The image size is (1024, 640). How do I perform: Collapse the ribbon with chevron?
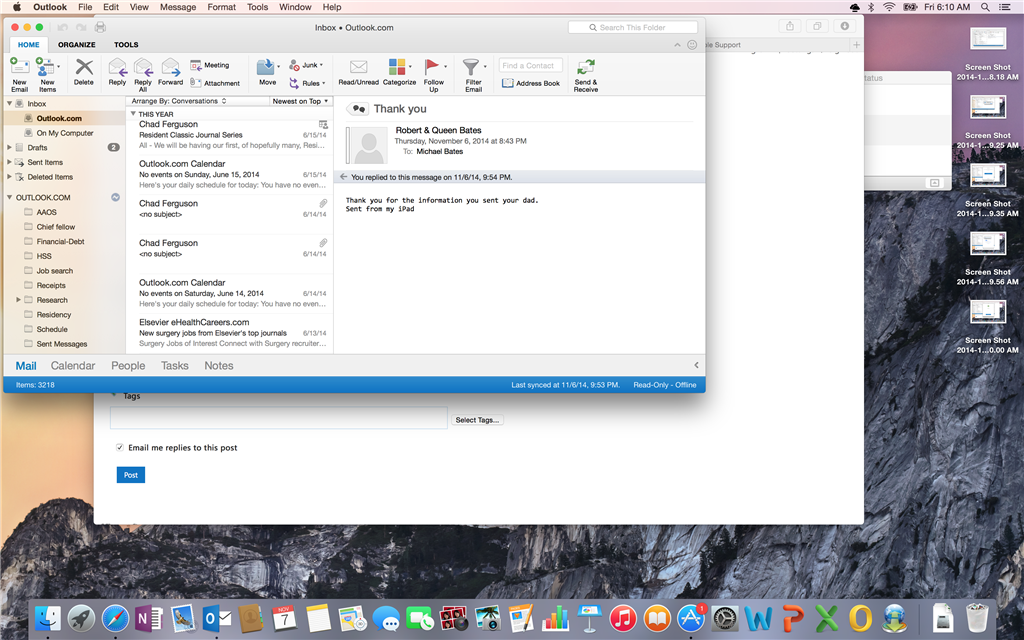pyautogui.click(x=677, y=45)
